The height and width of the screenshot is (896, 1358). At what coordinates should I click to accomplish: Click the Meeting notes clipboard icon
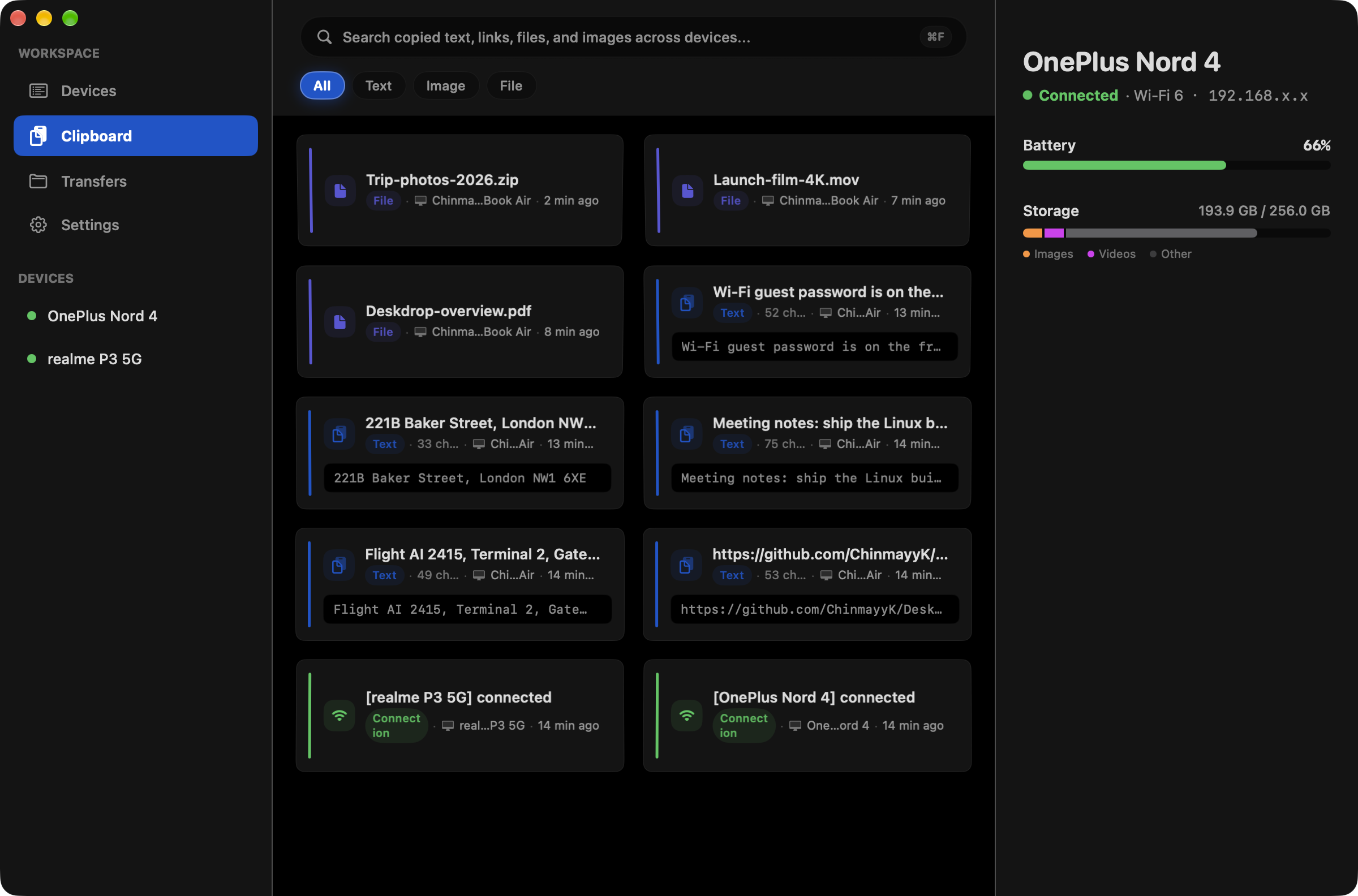pos(686,434)
